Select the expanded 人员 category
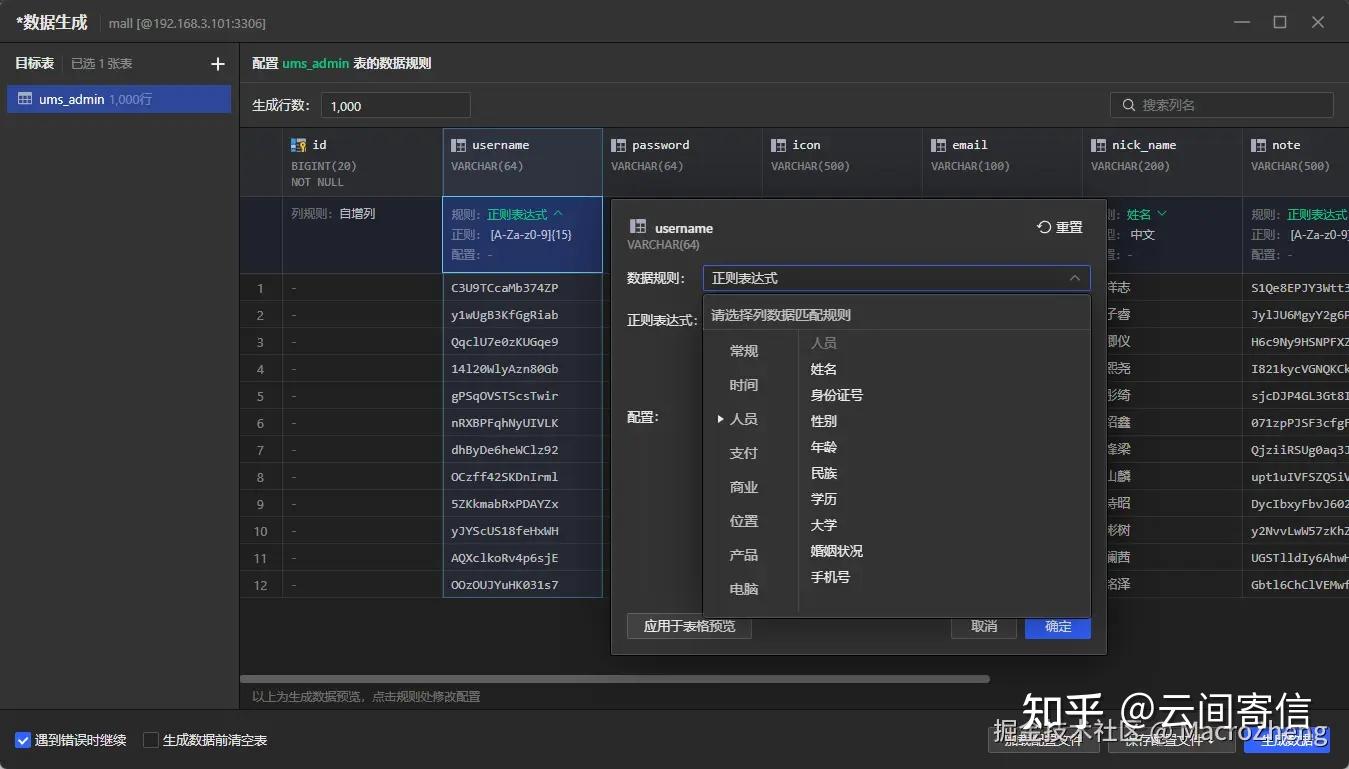The width and height of the screenshot is (1349, 769). click(x=744, y=419)
